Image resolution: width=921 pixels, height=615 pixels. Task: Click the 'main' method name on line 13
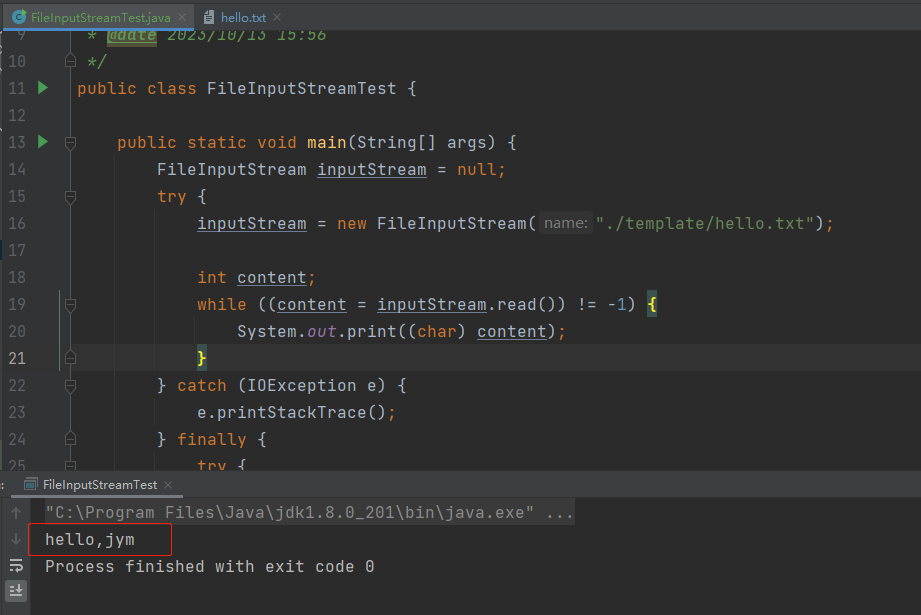pos(327,142)
